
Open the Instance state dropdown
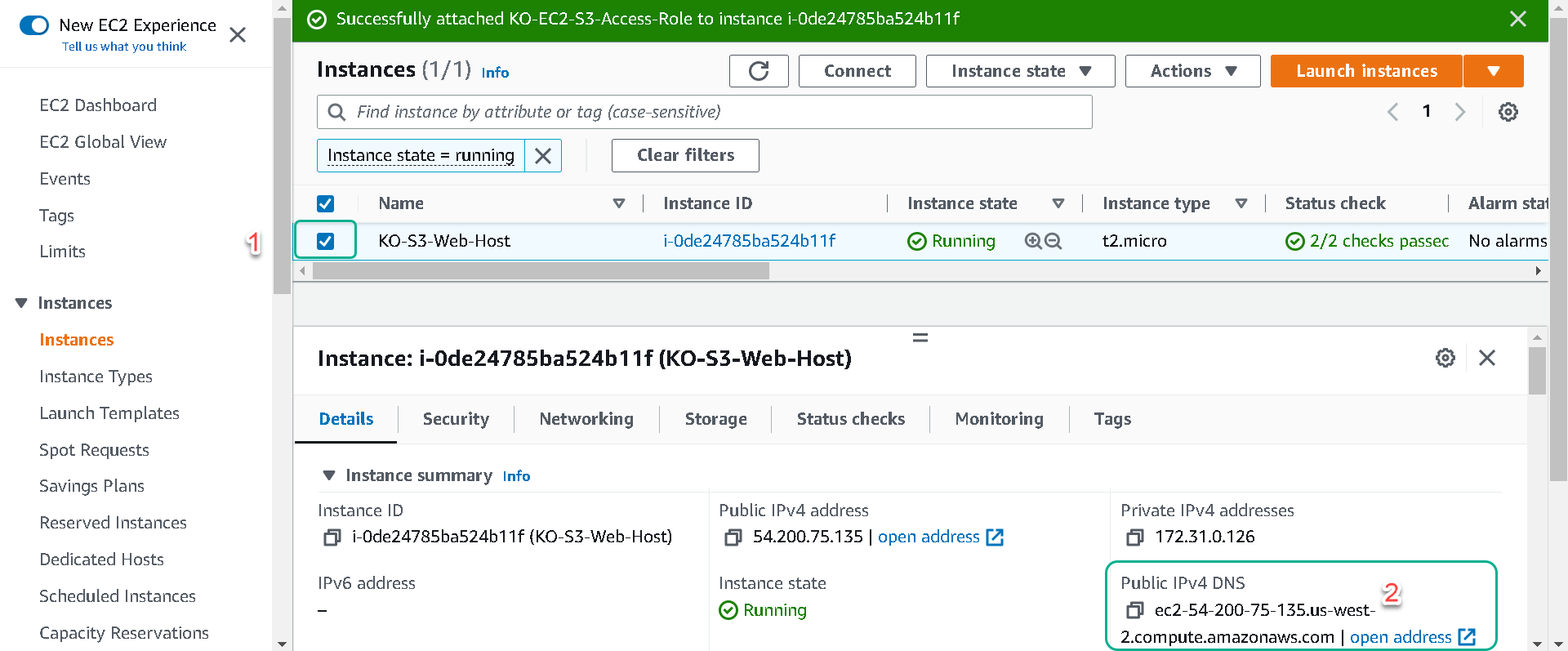click(1020, 71)
